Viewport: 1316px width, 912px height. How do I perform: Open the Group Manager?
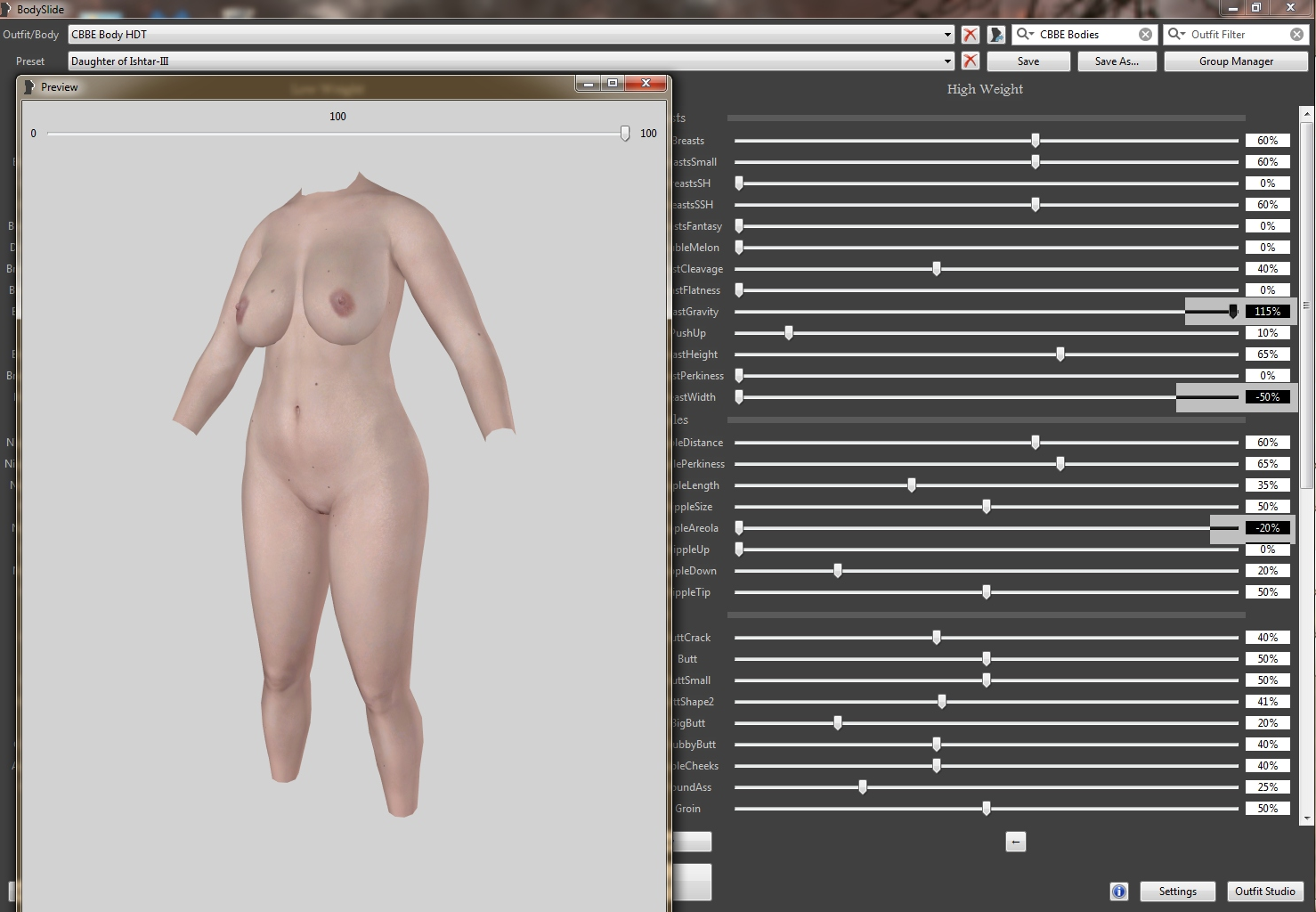click(1236, 61)
